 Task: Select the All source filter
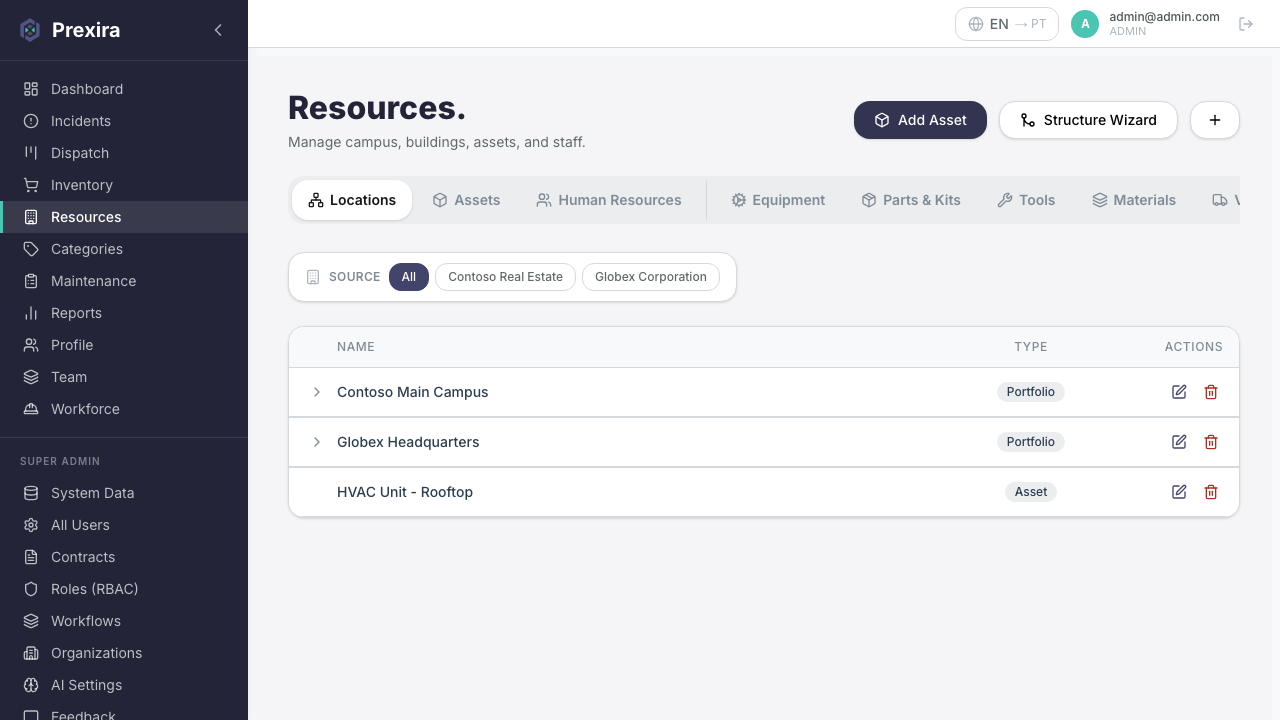click(409, 277)
